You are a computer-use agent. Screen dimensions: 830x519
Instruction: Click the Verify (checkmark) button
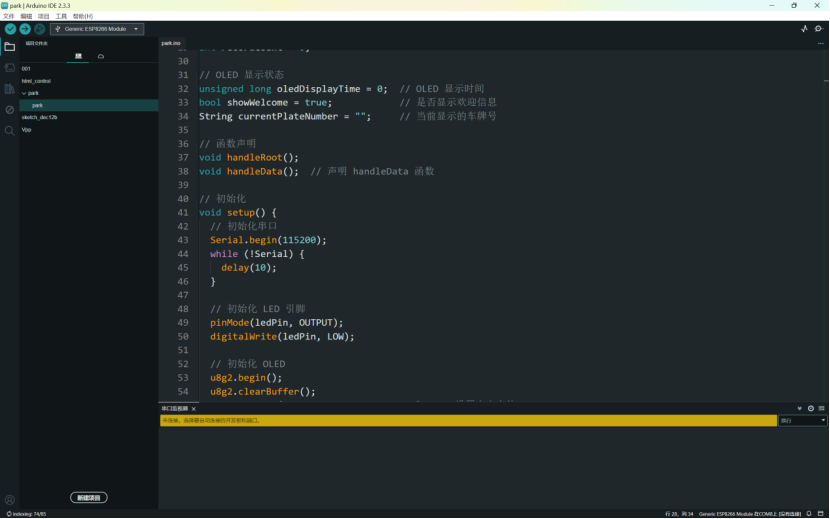(10, 29)
